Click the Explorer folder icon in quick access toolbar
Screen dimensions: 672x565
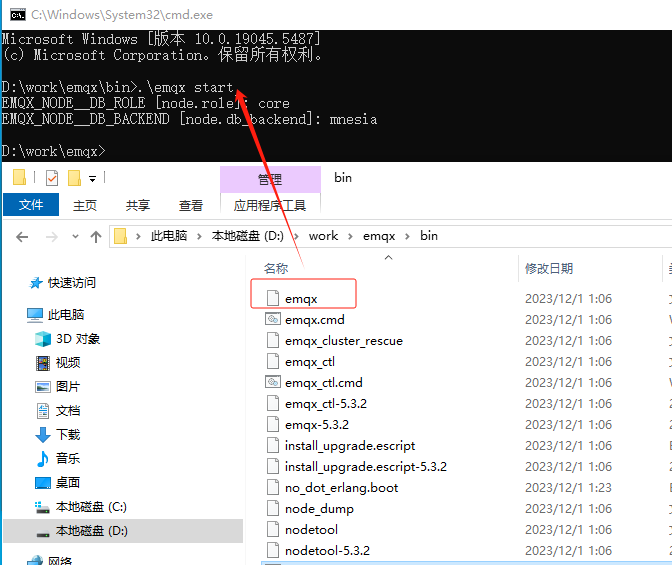tap(19, 177)
